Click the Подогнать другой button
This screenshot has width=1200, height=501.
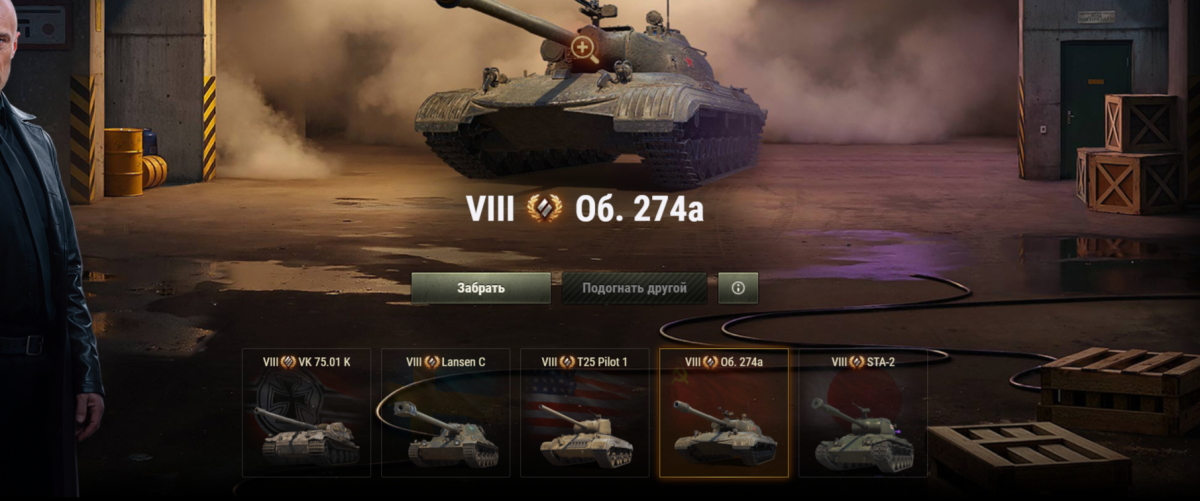click(634, 288)
